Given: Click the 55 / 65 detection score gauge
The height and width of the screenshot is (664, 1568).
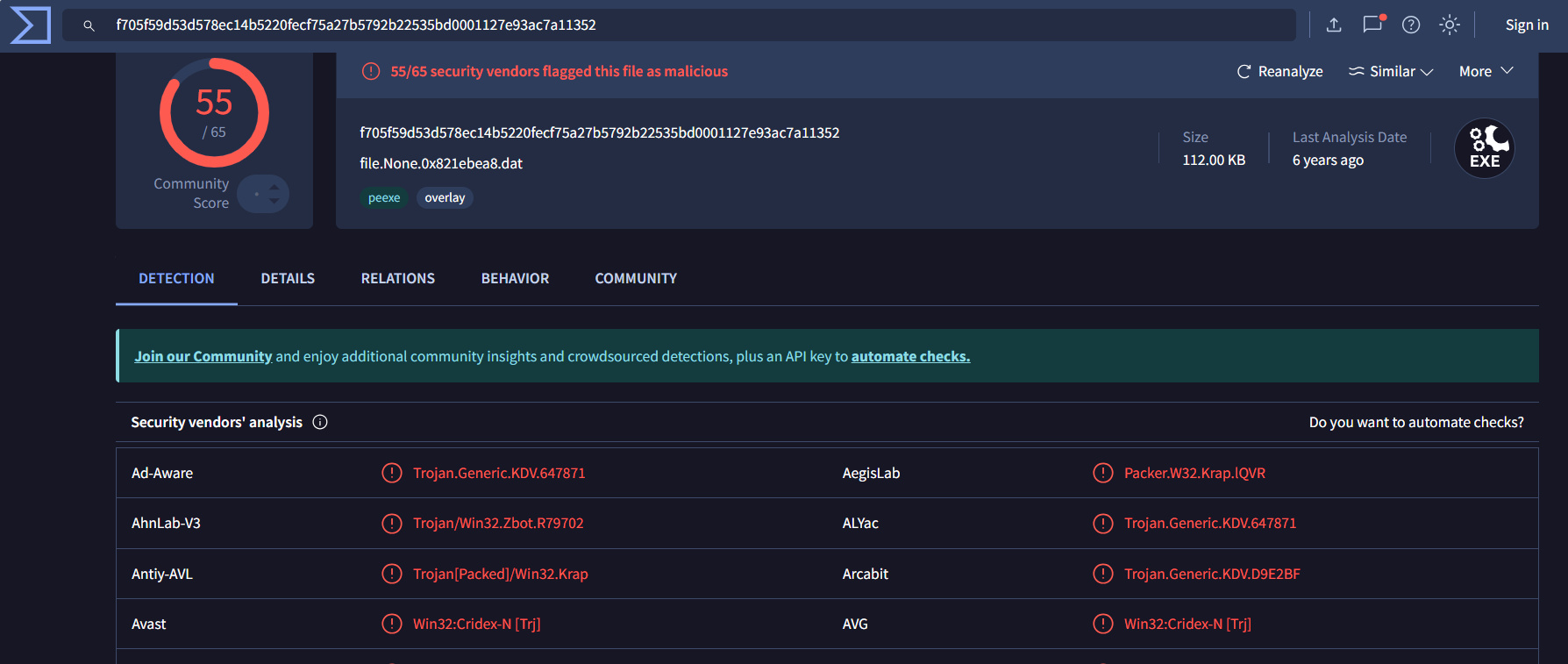Looking at the screenshot, I should pyautogui.click(x=214, y=112).
